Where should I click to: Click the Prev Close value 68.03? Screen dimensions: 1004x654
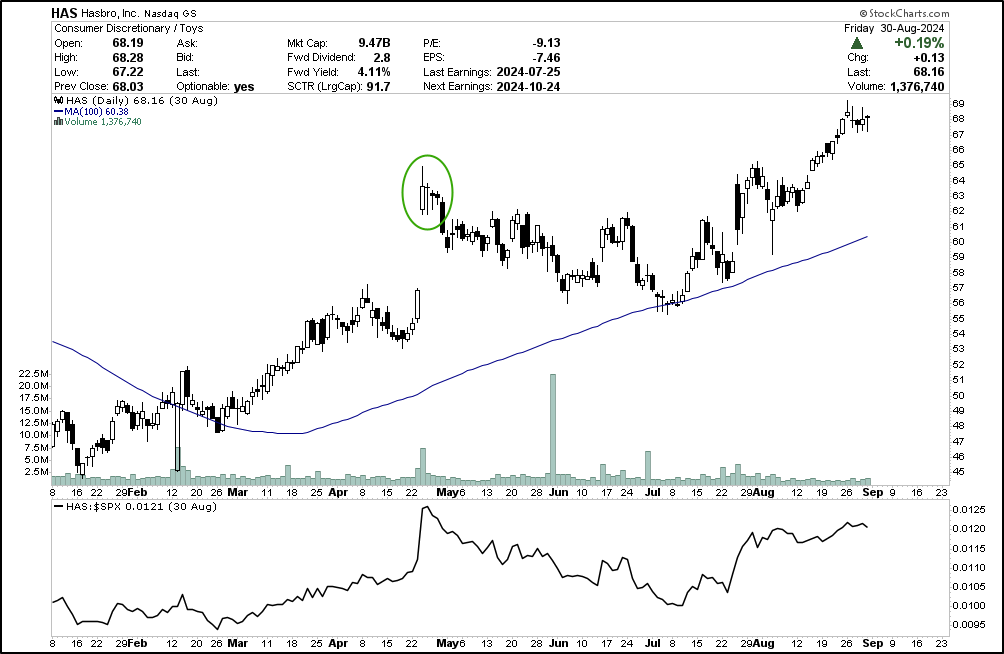(128, 86)
